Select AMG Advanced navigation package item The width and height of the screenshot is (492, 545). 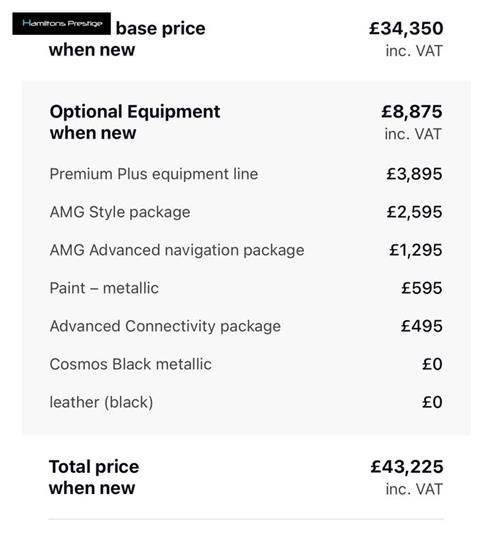click(177, 250)
